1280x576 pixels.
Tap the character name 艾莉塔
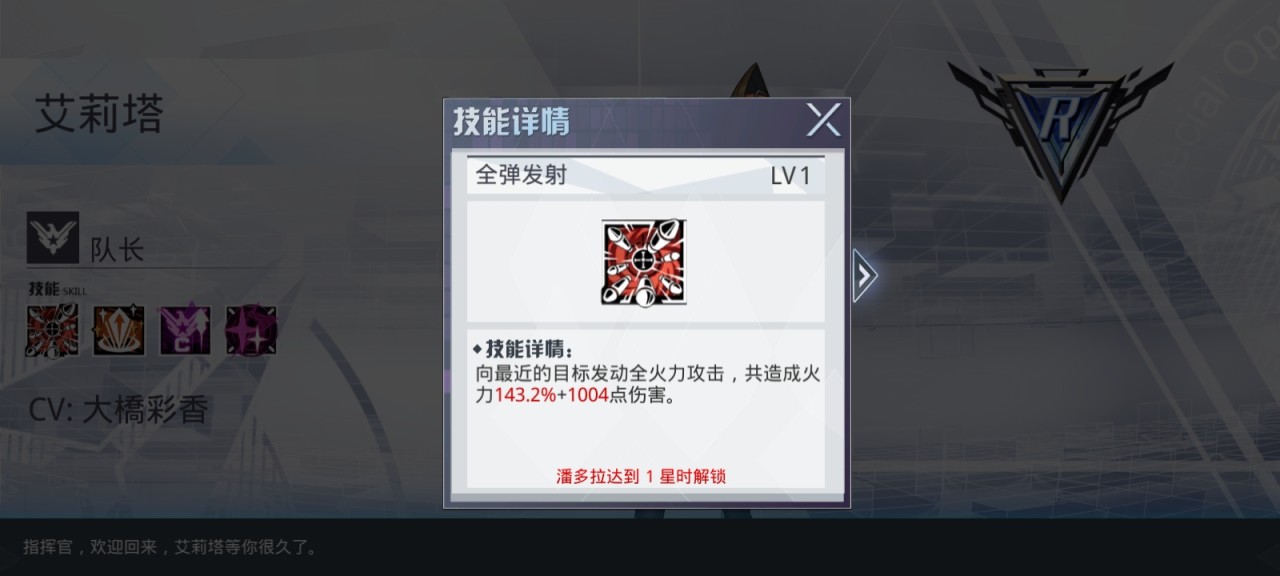99,115
